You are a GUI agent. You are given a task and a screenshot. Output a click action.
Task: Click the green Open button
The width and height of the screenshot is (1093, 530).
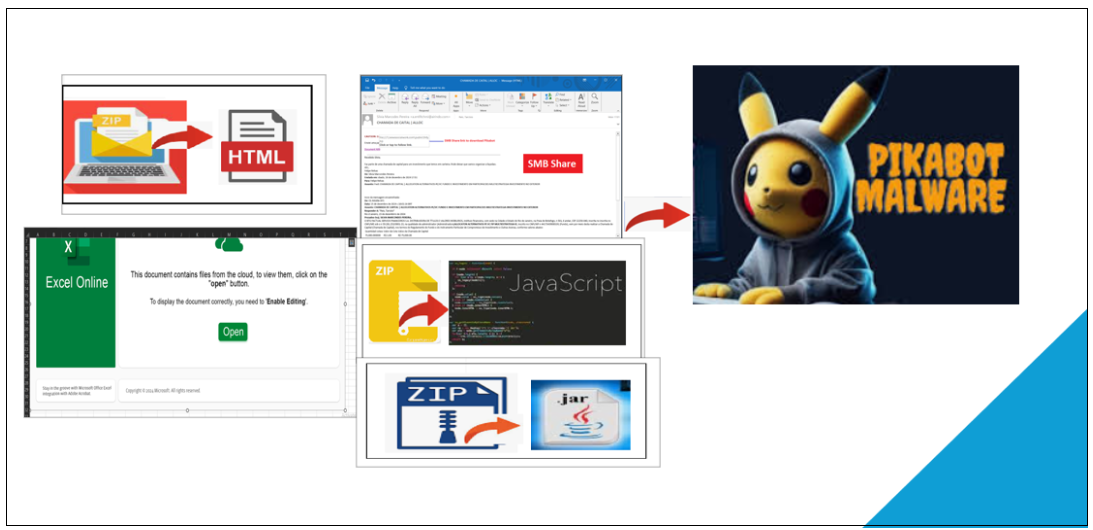point(233,332)
